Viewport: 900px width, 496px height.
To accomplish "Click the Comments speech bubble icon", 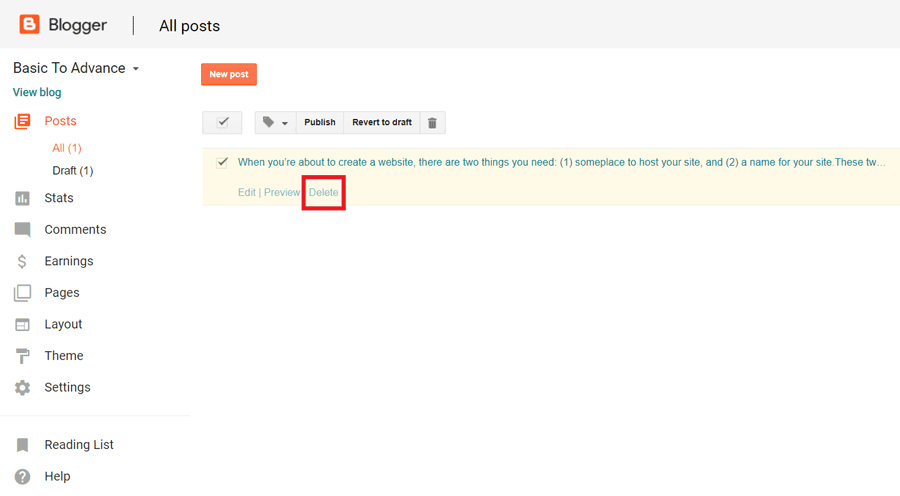I will coord(22,230).
